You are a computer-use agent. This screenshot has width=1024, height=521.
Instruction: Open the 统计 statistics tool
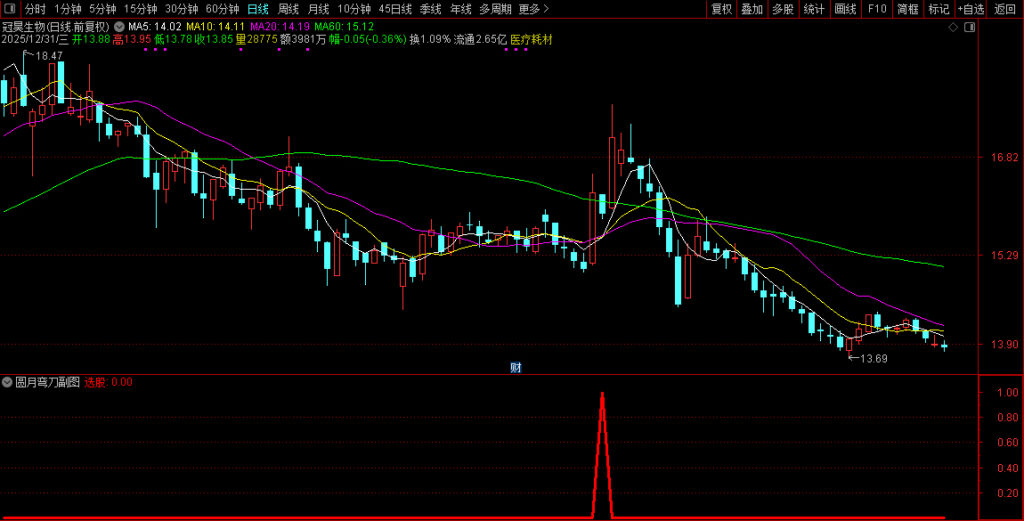point(814,9)
